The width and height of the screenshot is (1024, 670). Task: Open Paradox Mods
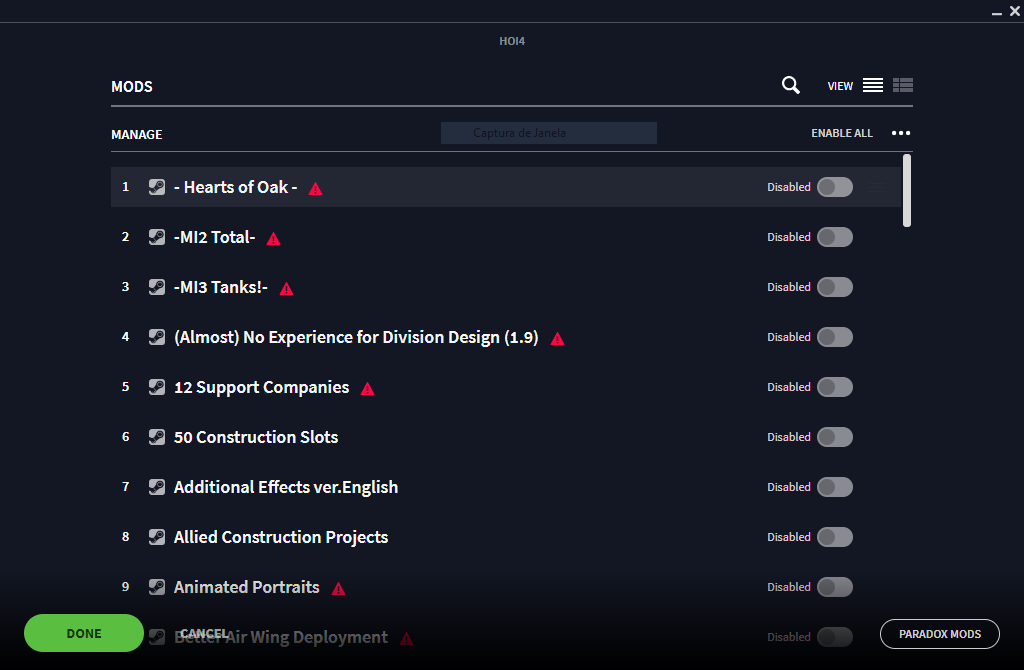click(x=940, y=633)
